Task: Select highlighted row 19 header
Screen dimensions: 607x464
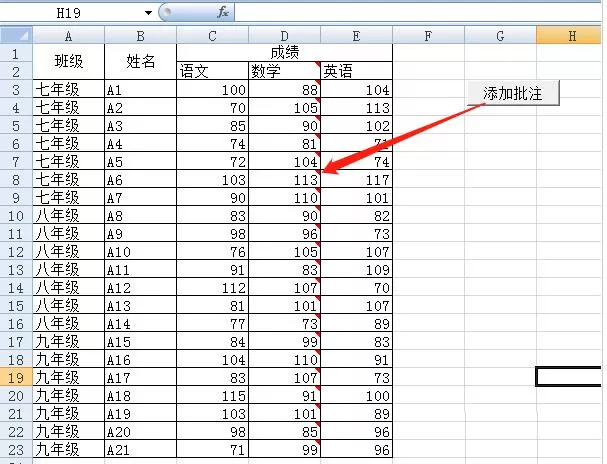Action: pos(16,377)
